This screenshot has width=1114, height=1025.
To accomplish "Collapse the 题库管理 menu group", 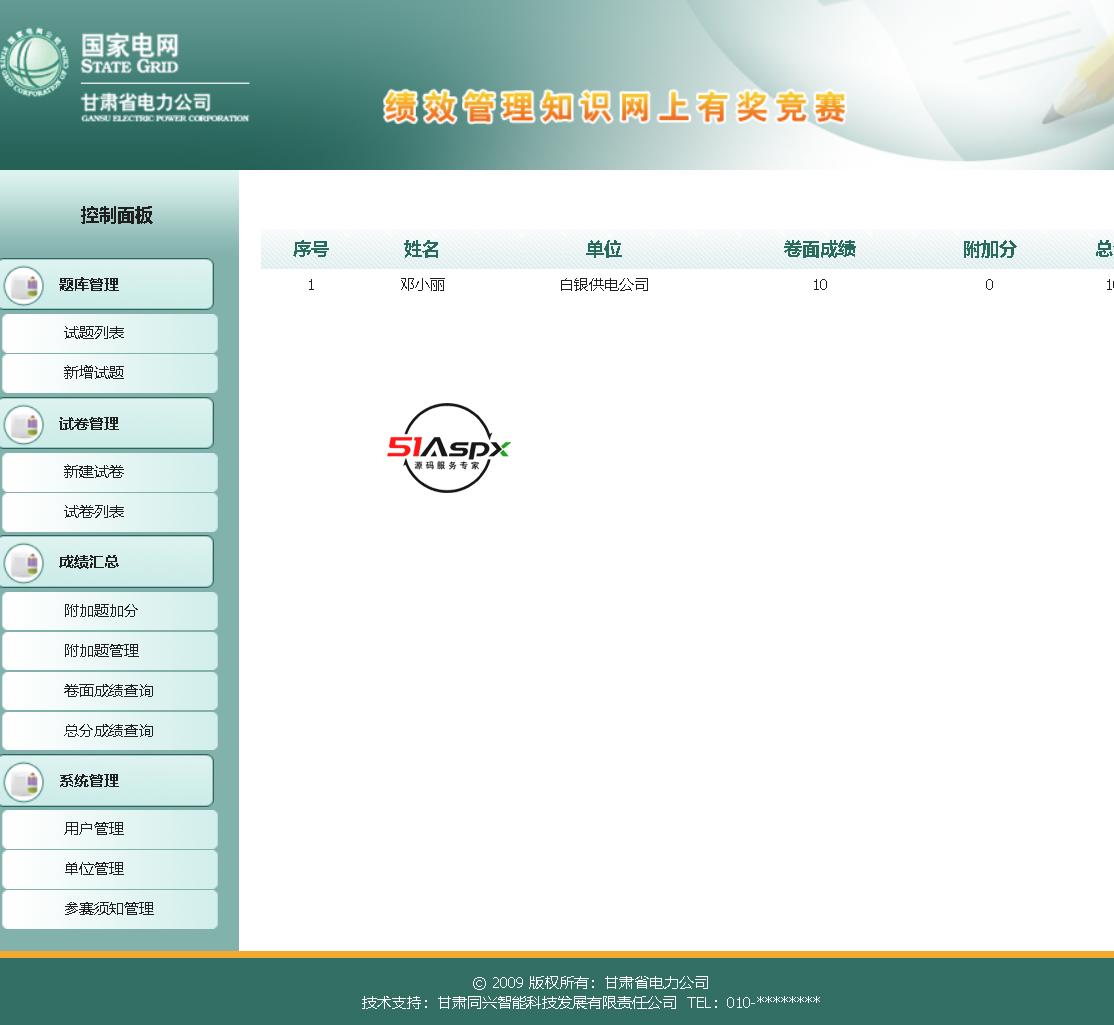I will 89,285.
